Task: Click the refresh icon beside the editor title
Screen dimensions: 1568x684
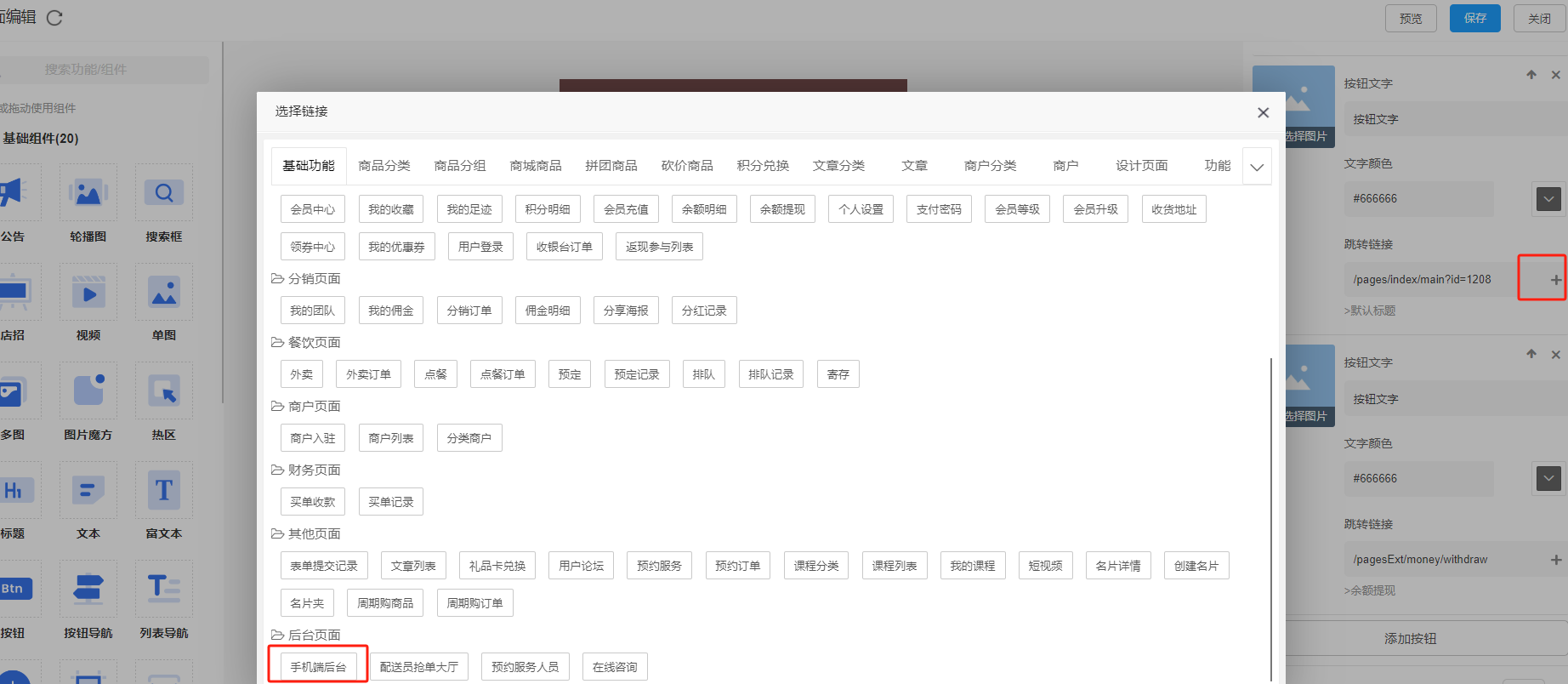Action: [x=54, y=18]
